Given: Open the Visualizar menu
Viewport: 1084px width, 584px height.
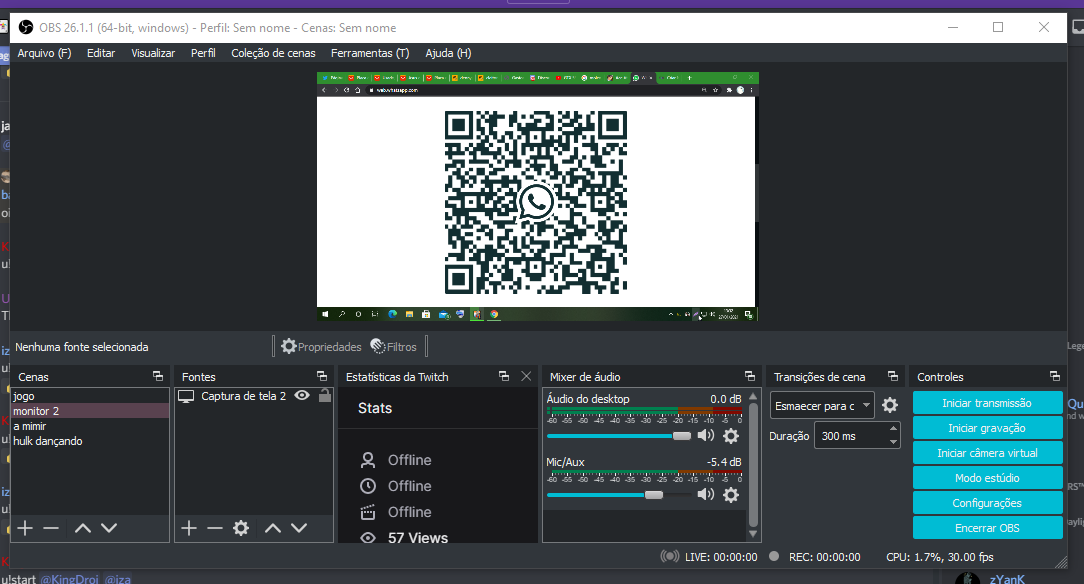Looking at the screenshot, I should pyautogui.click(x=153, y=53).
